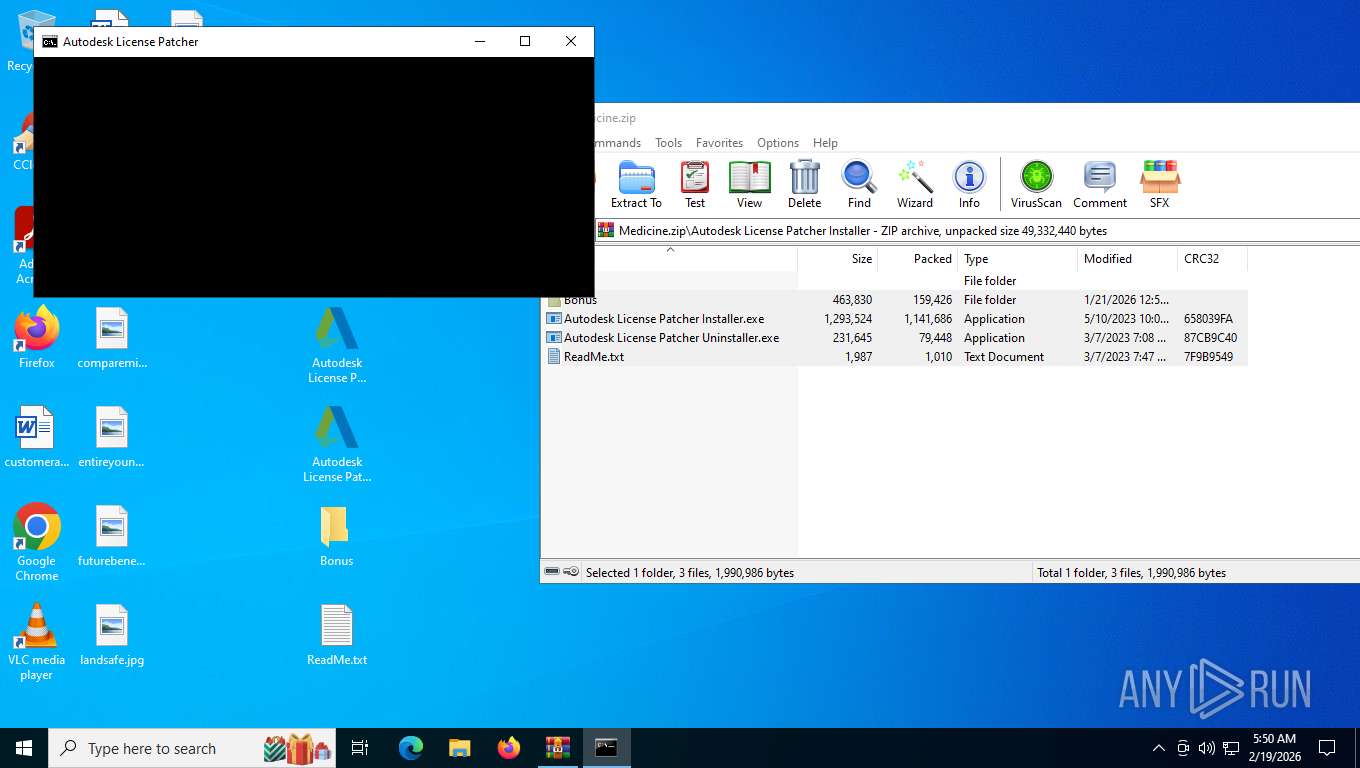
Task: Sort archive list by Size column
Action: (837, 259)
